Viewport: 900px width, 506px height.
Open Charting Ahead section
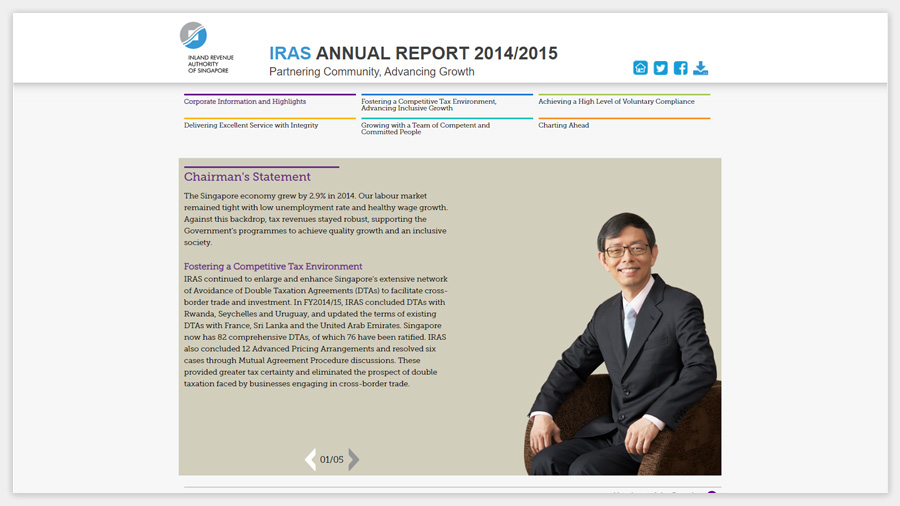(563, 125)
